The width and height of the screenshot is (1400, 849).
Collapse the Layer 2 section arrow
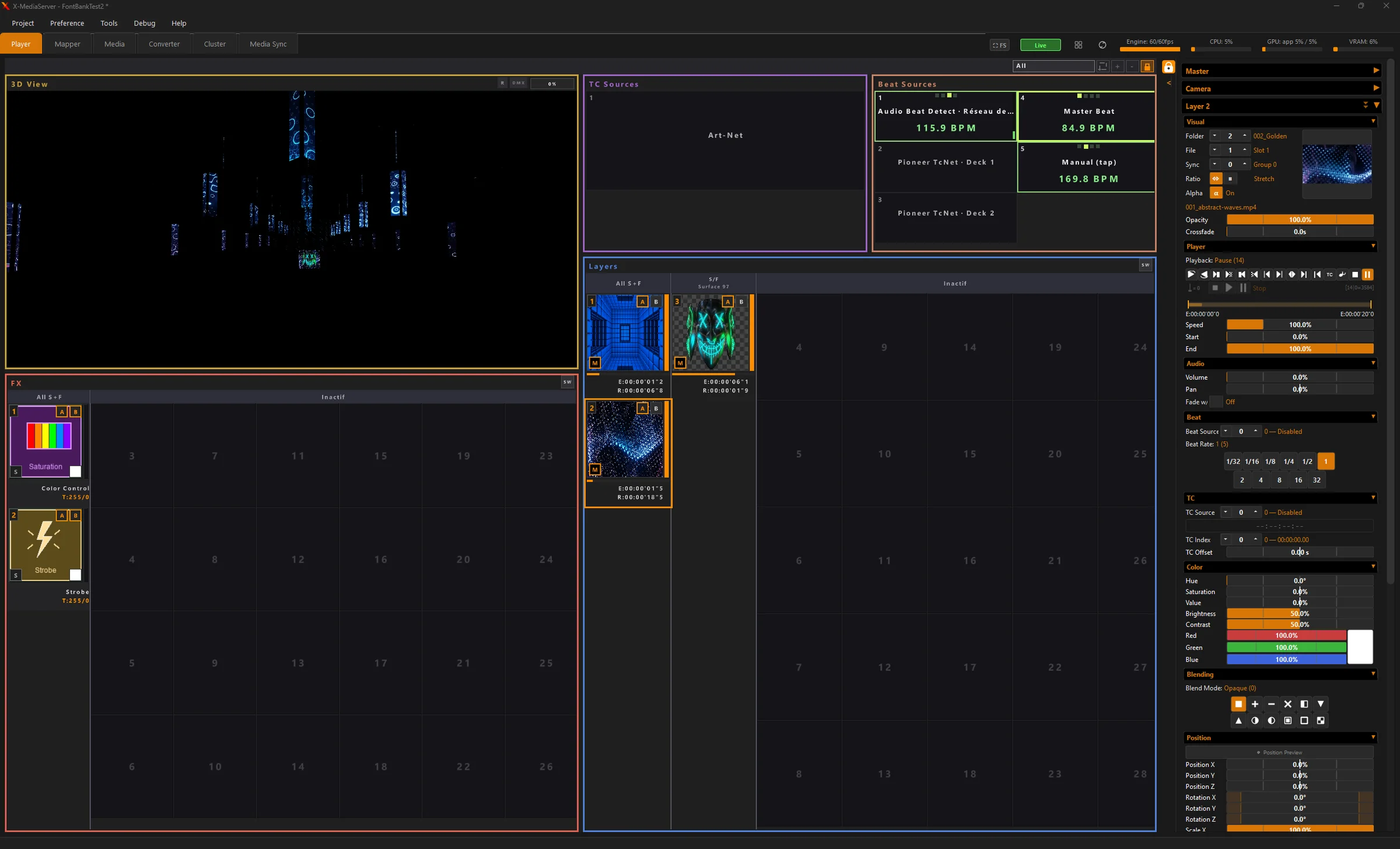(x=1377, y=106)
